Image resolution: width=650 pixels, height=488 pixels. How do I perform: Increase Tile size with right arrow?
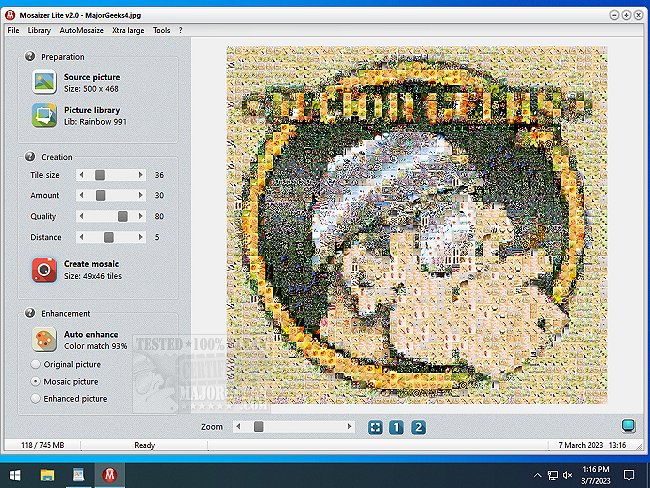(141, 175)
